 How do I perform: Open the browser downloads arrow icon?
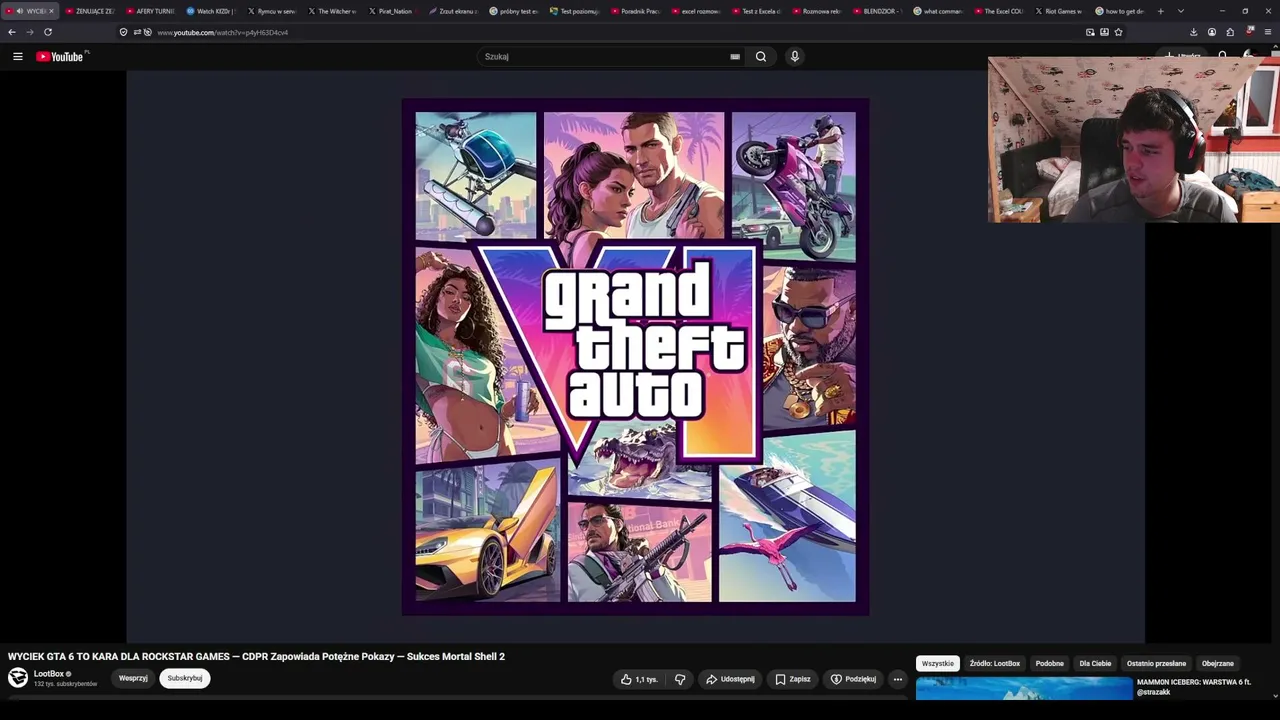coord(1193,32)
